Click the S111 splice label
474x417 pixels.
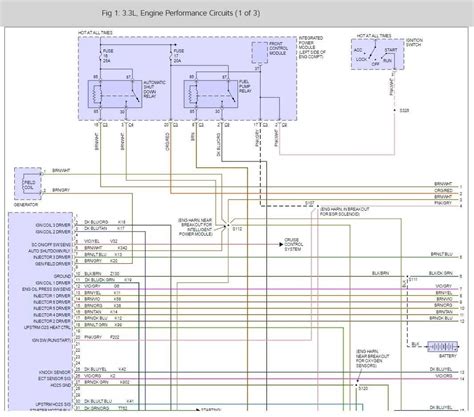click(x=413, y=279)
